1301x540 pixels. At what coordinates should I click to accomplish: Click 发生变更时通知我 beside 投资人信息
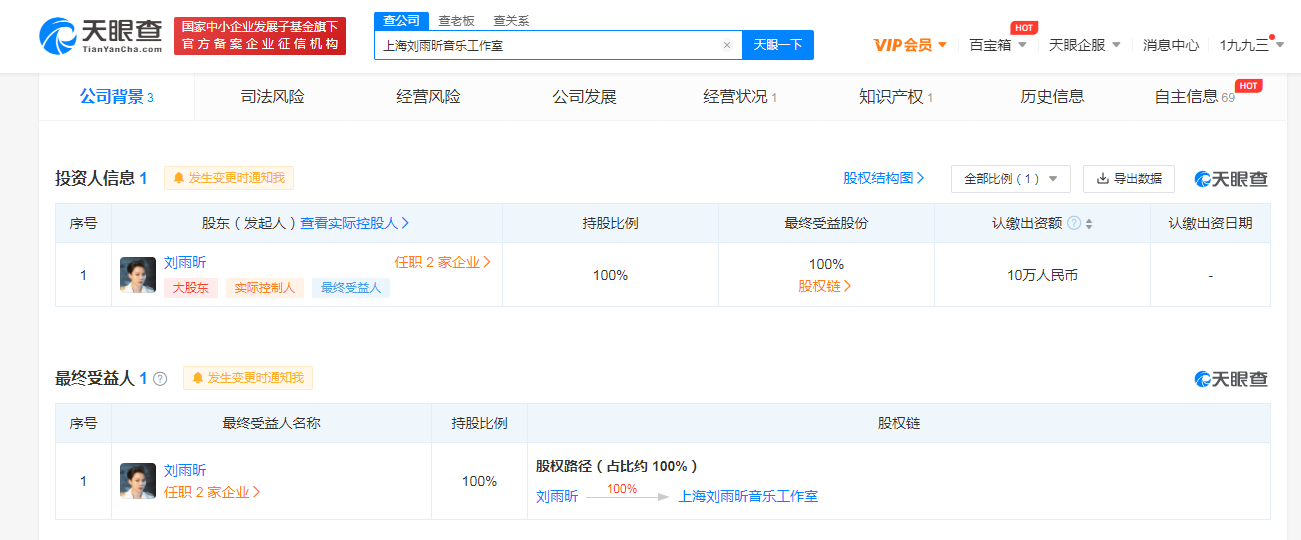(x=229, y=178)
